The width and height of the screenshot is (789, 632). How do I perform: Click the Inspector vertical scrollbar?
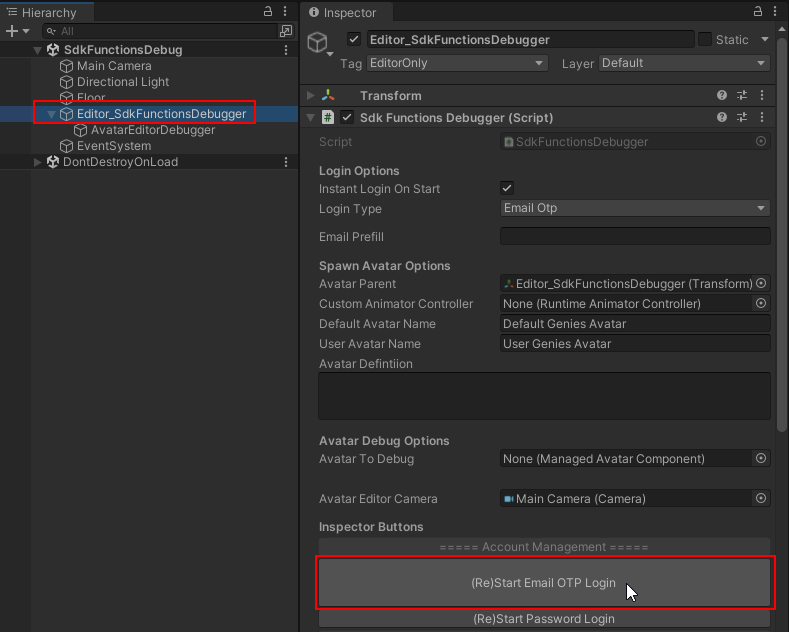pos(781,300)
